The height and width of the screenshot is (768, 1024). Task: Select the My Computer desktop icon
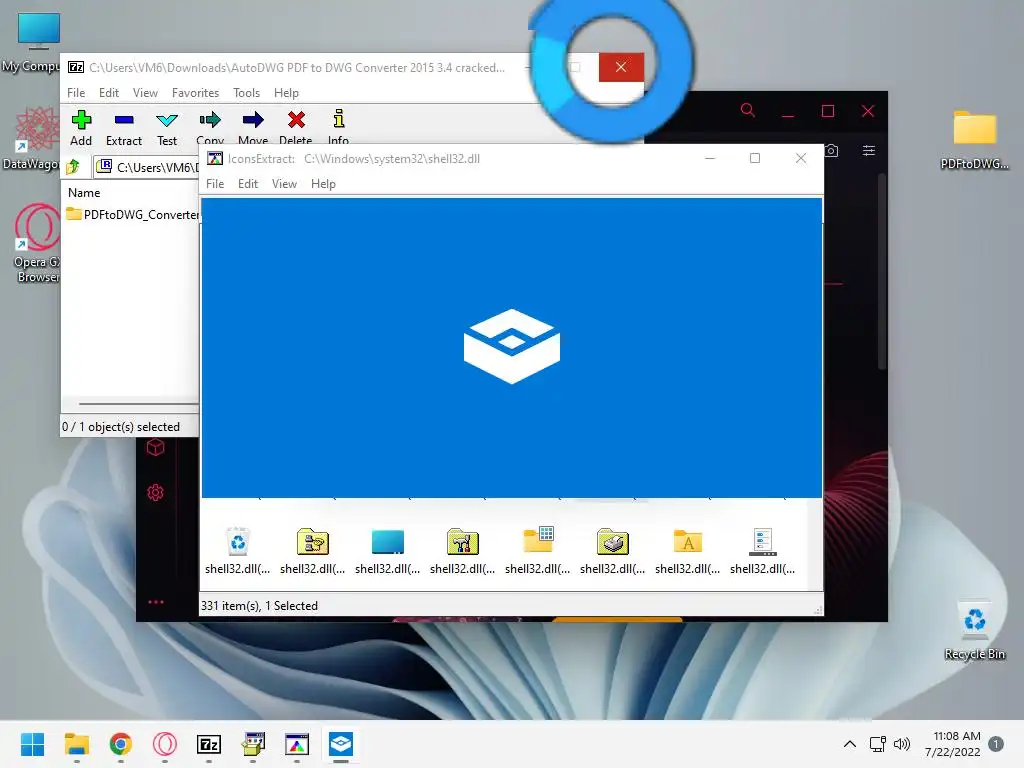click(38, 42)
